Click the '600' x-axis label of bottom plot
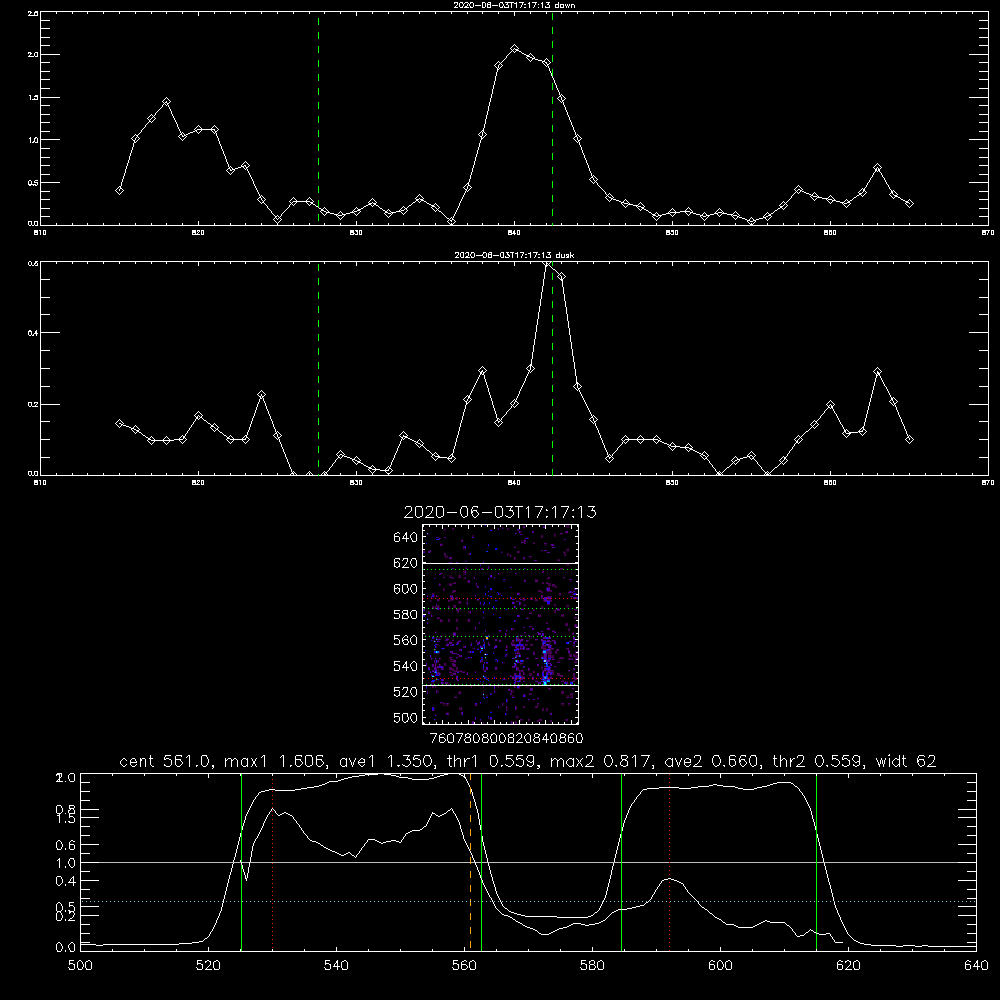1000x1000 pixels. [x=720, y=966]
